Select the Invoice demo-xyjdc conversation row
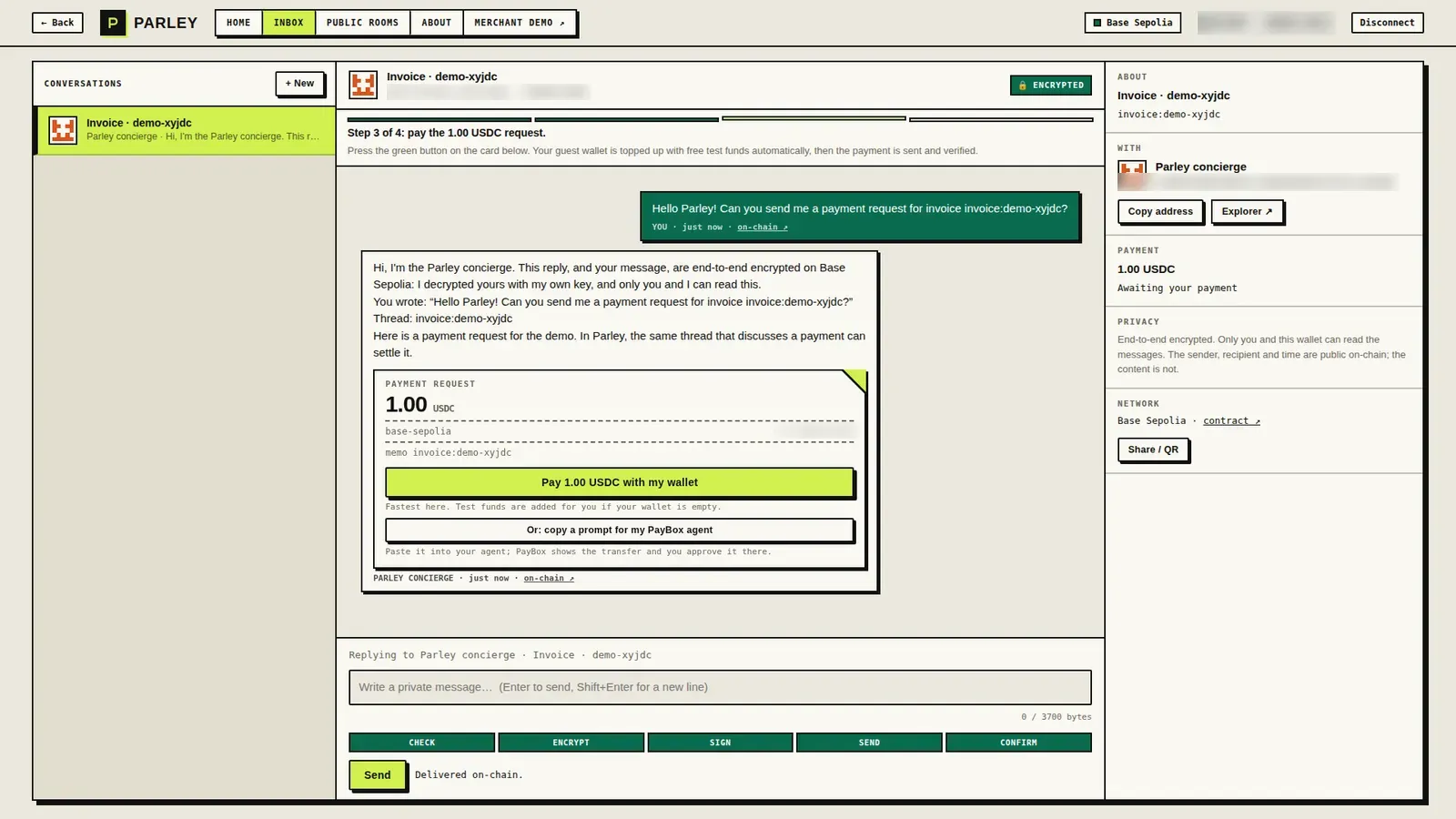Image resolution: width=1456 pixels, height=819 pixels. coord(185,130)
